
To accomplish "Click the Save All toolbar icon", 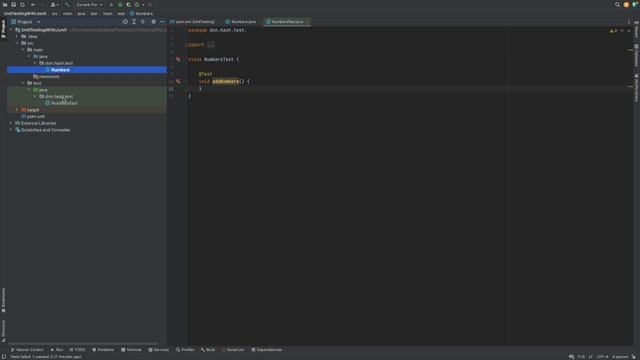I will [13, 4].
